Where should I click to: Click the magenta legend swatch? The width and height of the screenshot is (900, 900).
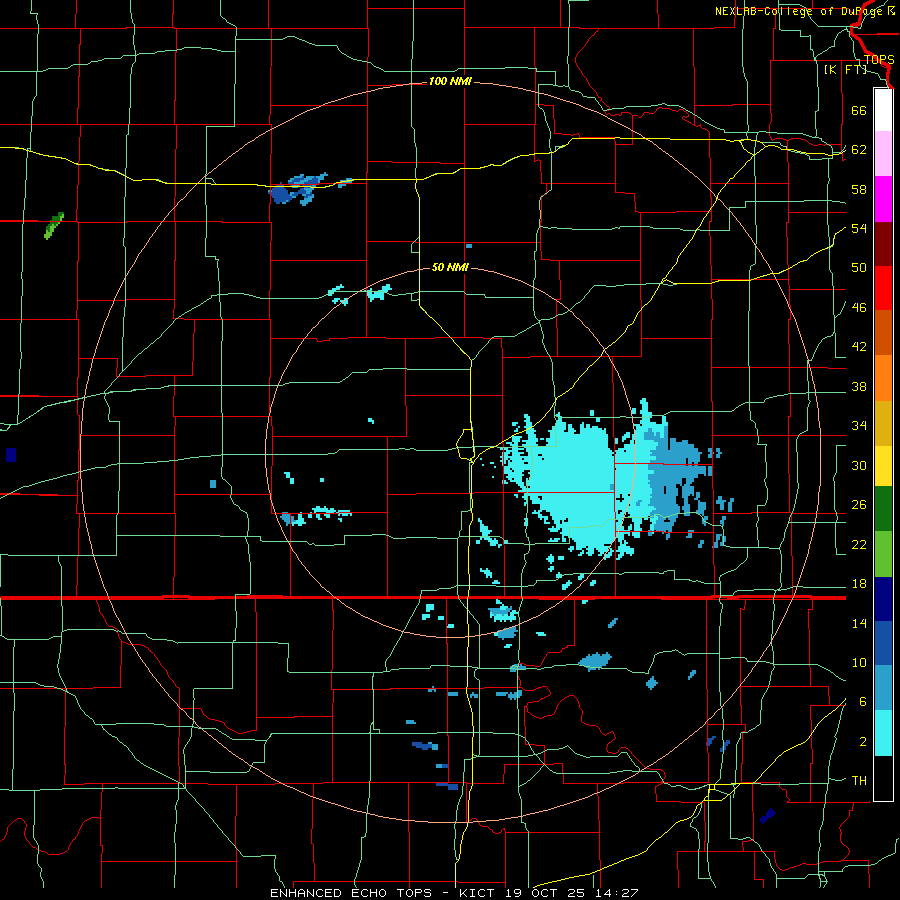[883, 199]
